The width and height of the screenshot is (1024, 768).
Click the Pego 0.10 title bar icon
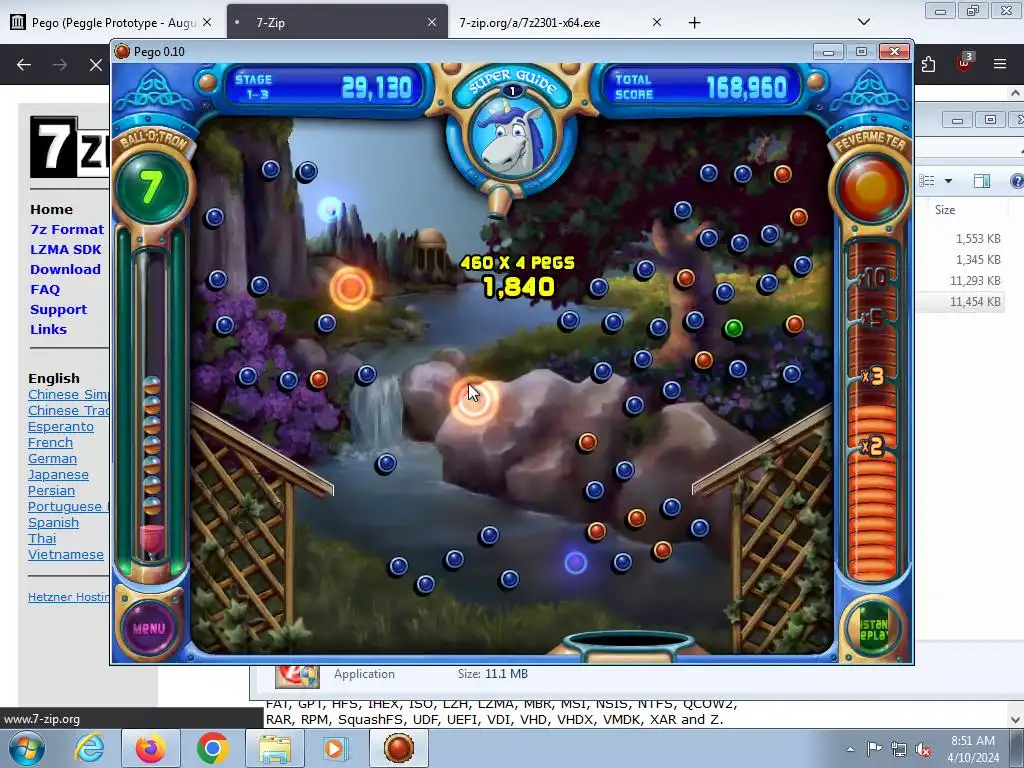pyautogui.click(x=122, y=51)
